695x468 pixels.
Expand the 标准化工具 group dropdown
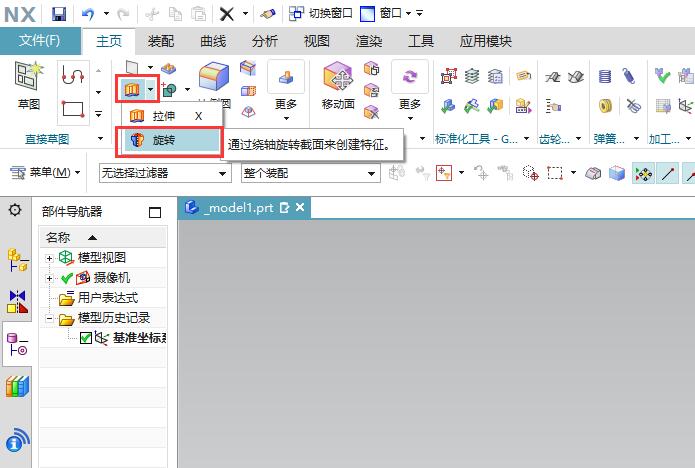point(527,139)
